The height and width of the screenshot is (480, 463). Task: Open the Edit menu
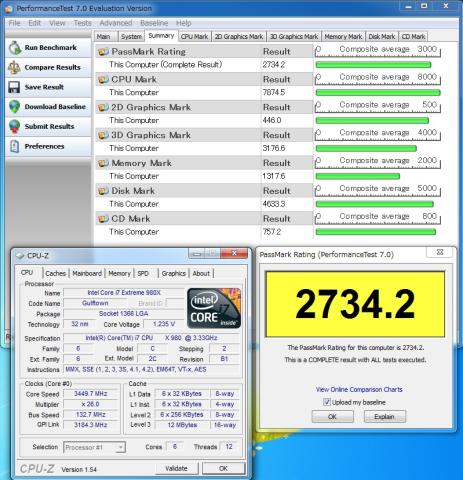[x=34, y=23]
